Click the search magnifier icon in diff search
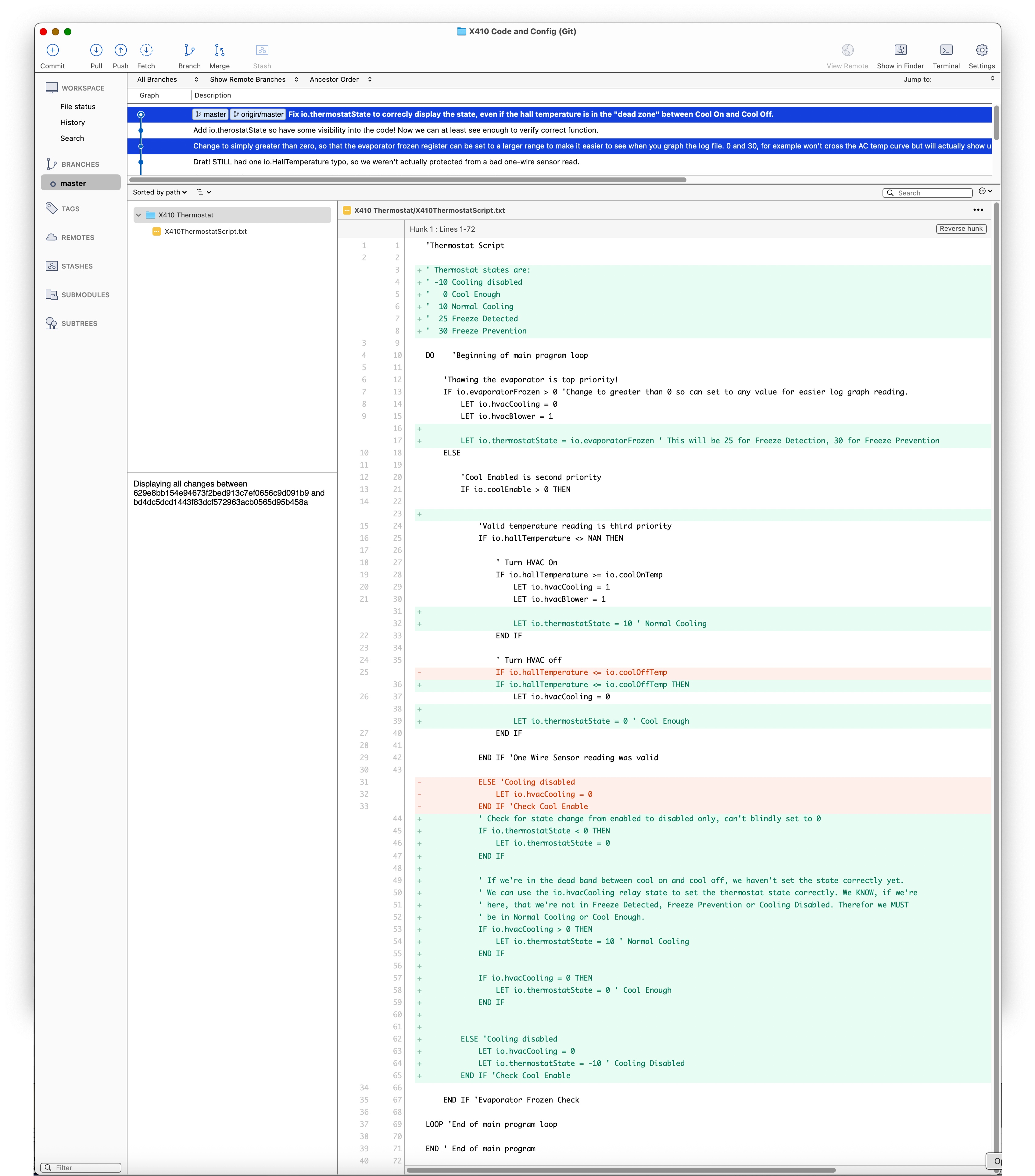 coord(890,193)
